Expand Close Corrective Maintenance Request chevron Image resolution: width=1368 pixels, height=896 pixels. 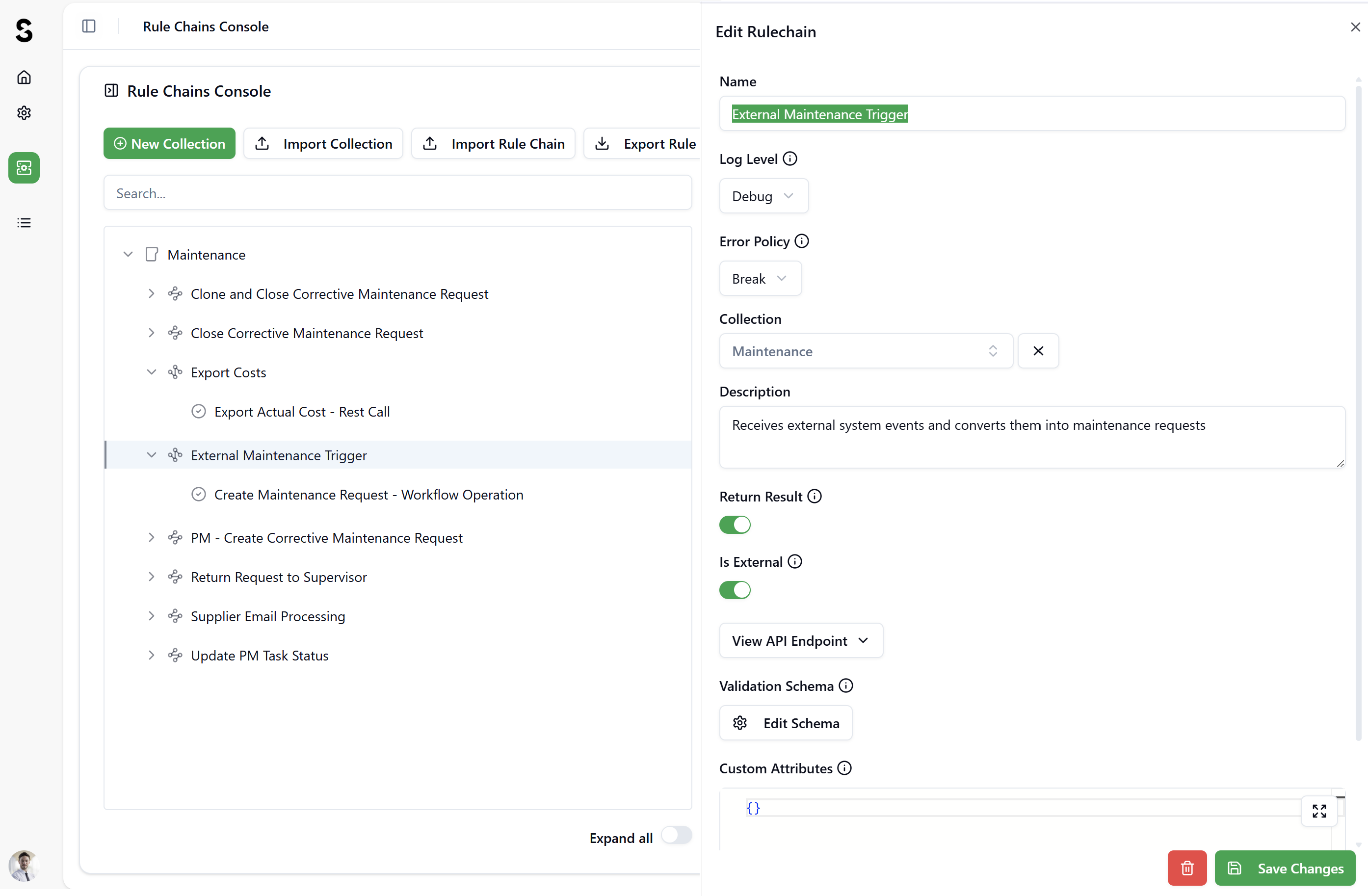click(x=151, y=333)
